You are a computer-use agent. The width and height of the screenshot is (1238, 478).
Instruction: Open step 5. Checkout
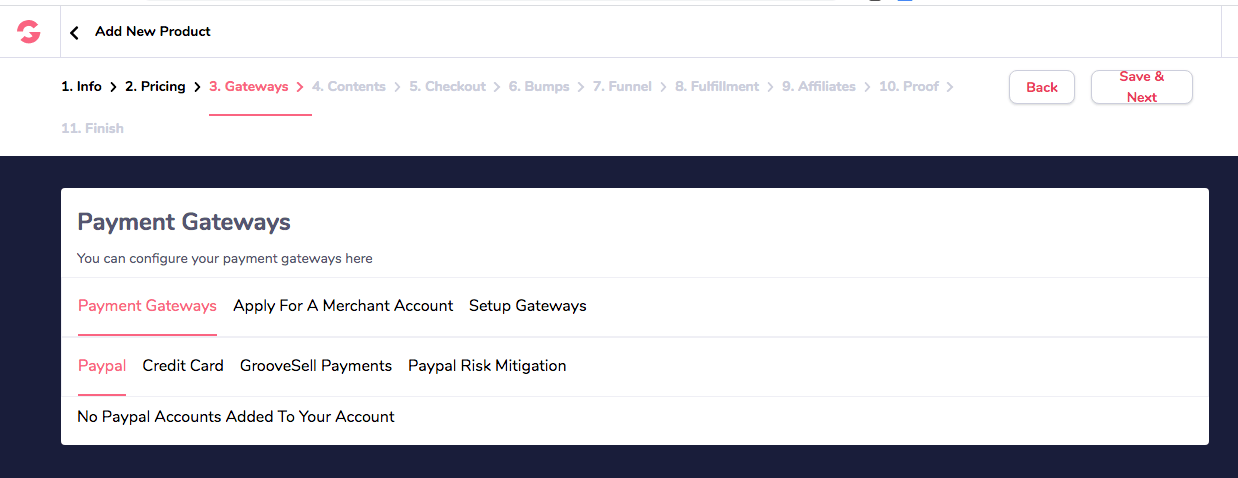(x=447, y=87)
